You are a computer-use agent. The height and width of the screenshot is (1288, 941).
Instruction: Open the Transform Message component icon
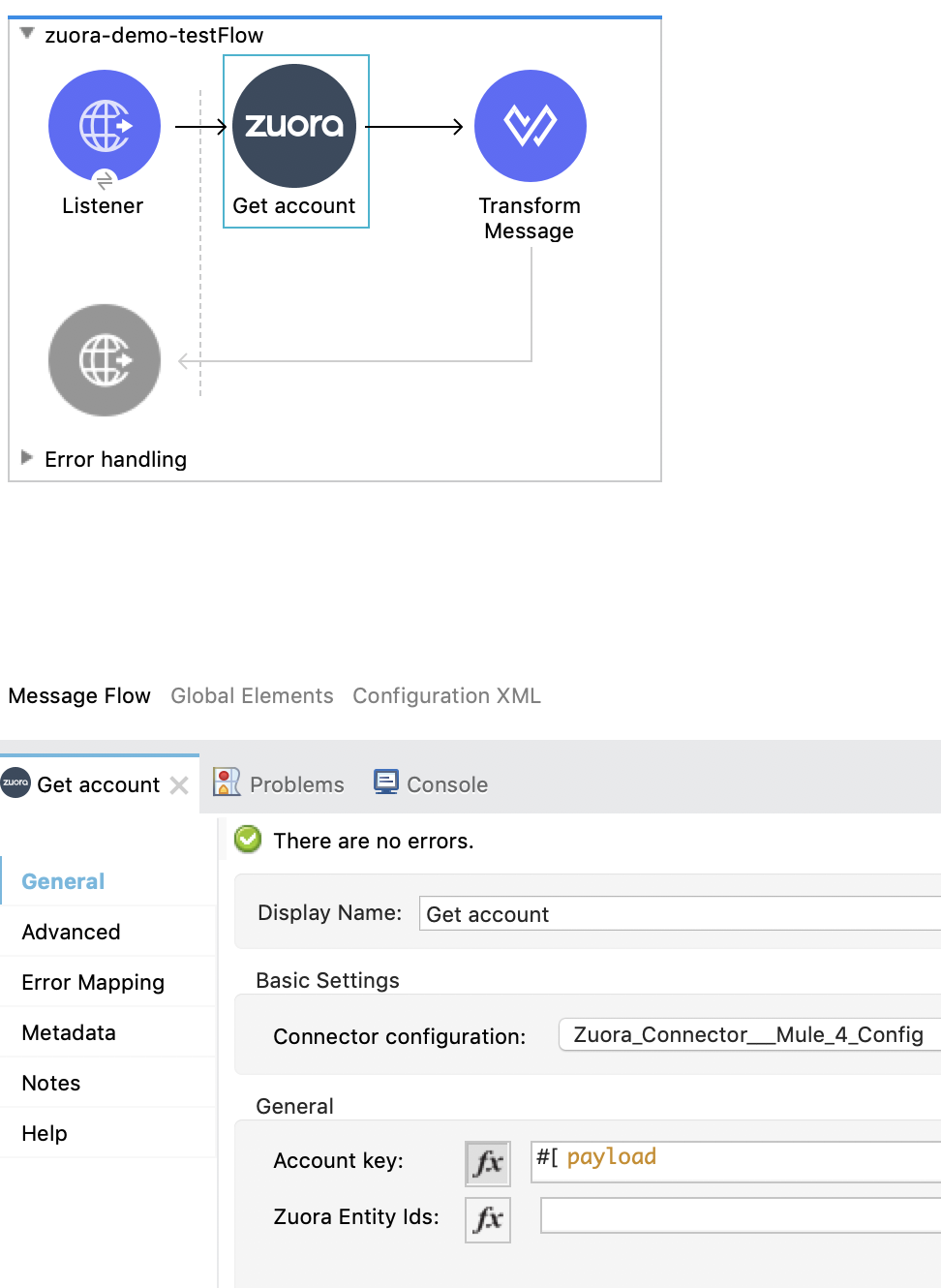[x=530, y=126]
